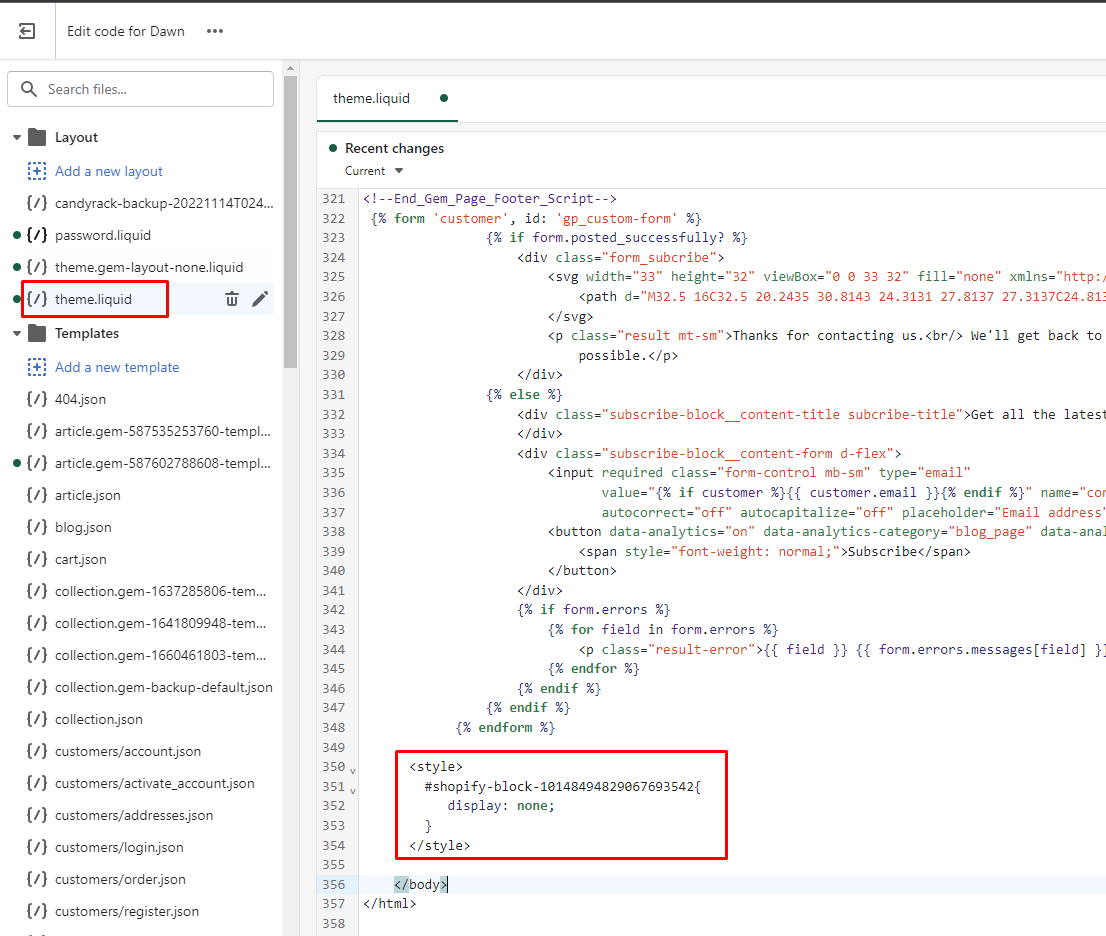Select theme.liquid in the file list

click(93, 299)
